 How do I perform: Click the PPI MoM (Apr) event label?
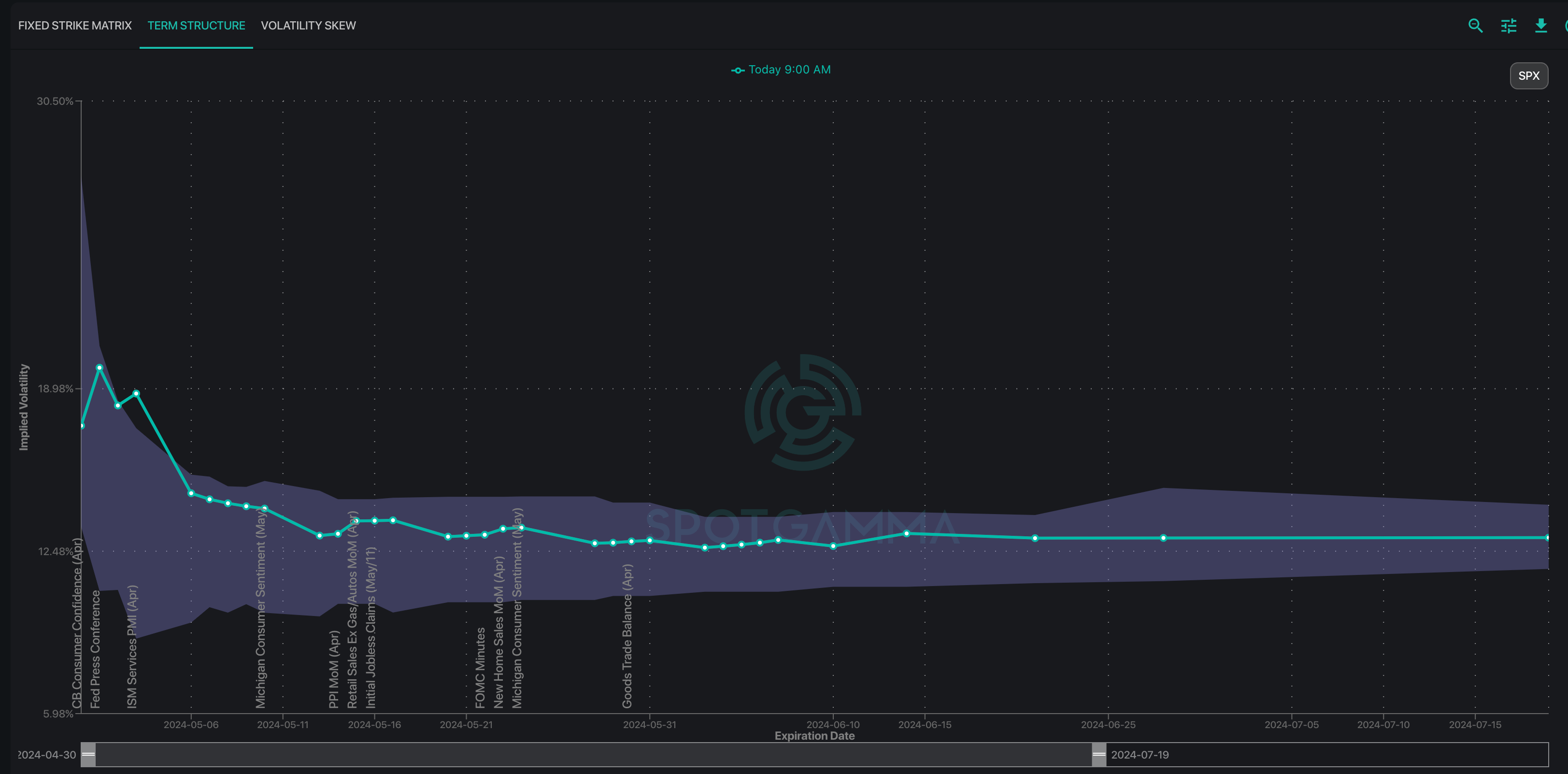tap(334, 669)
